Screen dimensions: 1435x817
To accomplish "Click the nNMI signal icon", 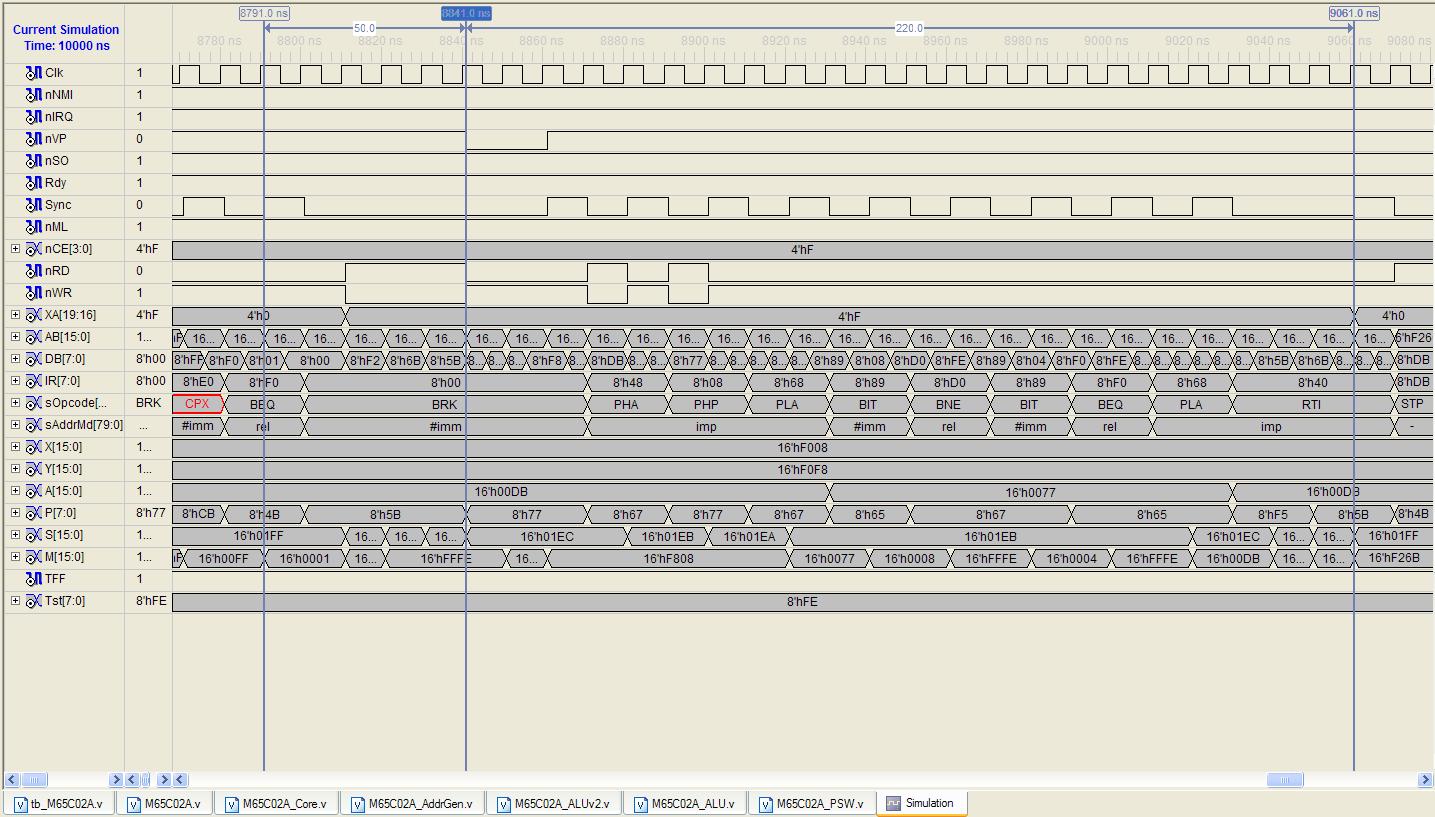I will pyautogui.click(x=34, y=95).
